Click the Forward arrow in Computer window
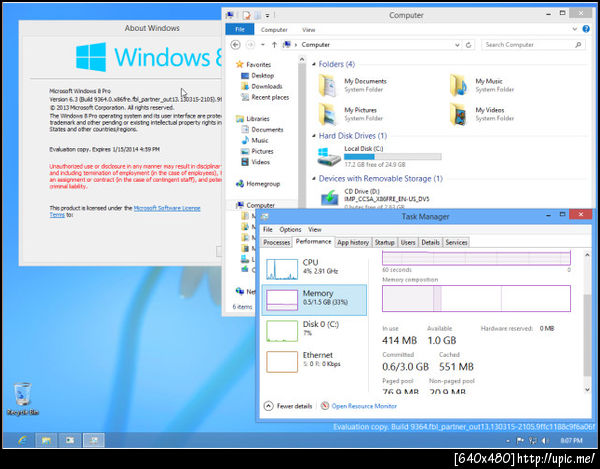The width and height of the screenshot is (600, 469). point(250,45)
